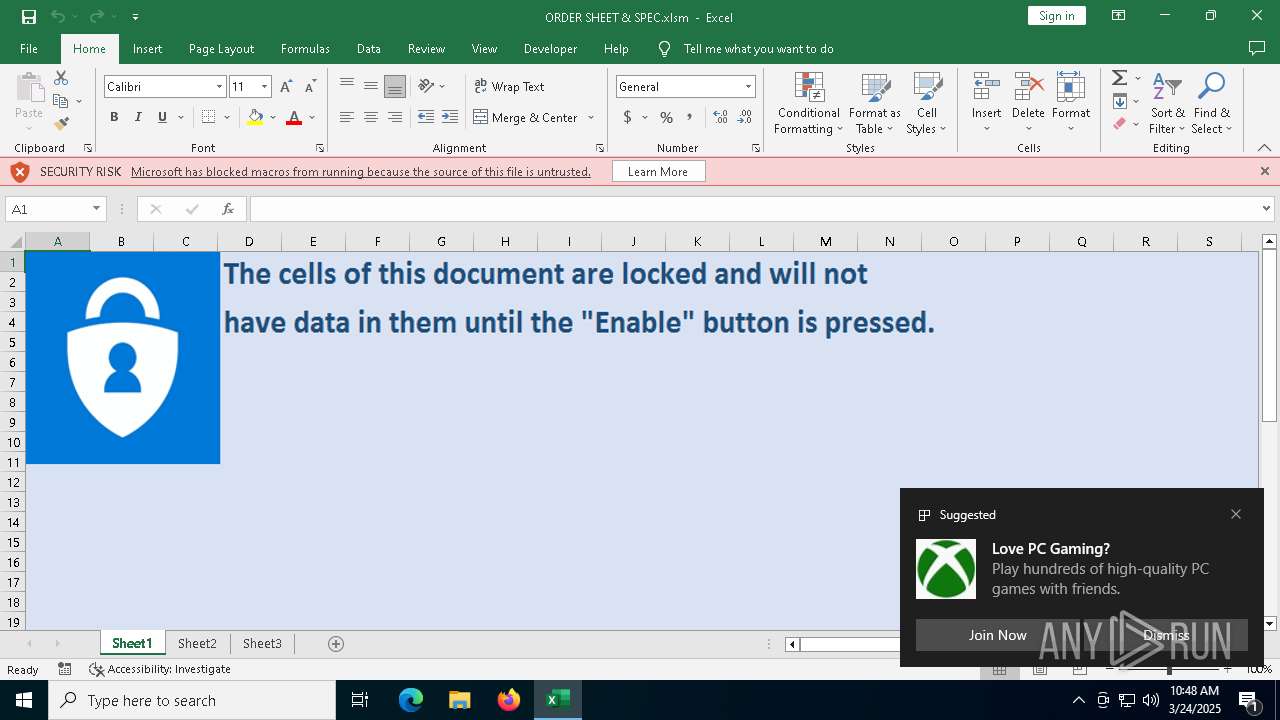The image size is (1280, 720).
Task: Switch to the Sheet2 tab
Action: (x=197, y=644)
